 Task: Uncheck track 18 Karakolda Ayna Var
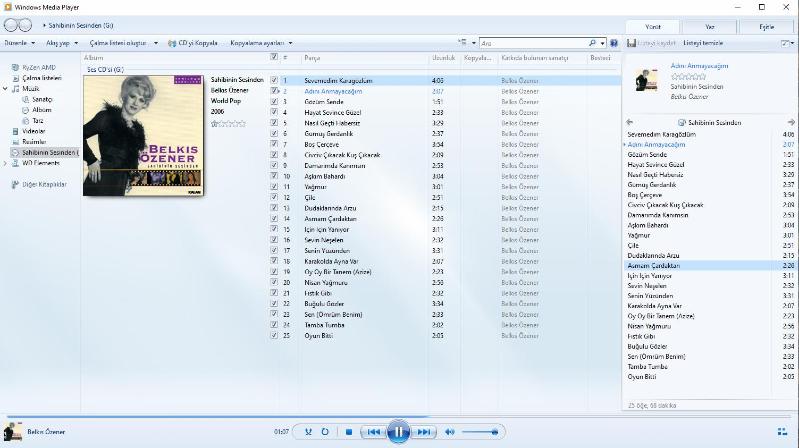click(274, 261)
